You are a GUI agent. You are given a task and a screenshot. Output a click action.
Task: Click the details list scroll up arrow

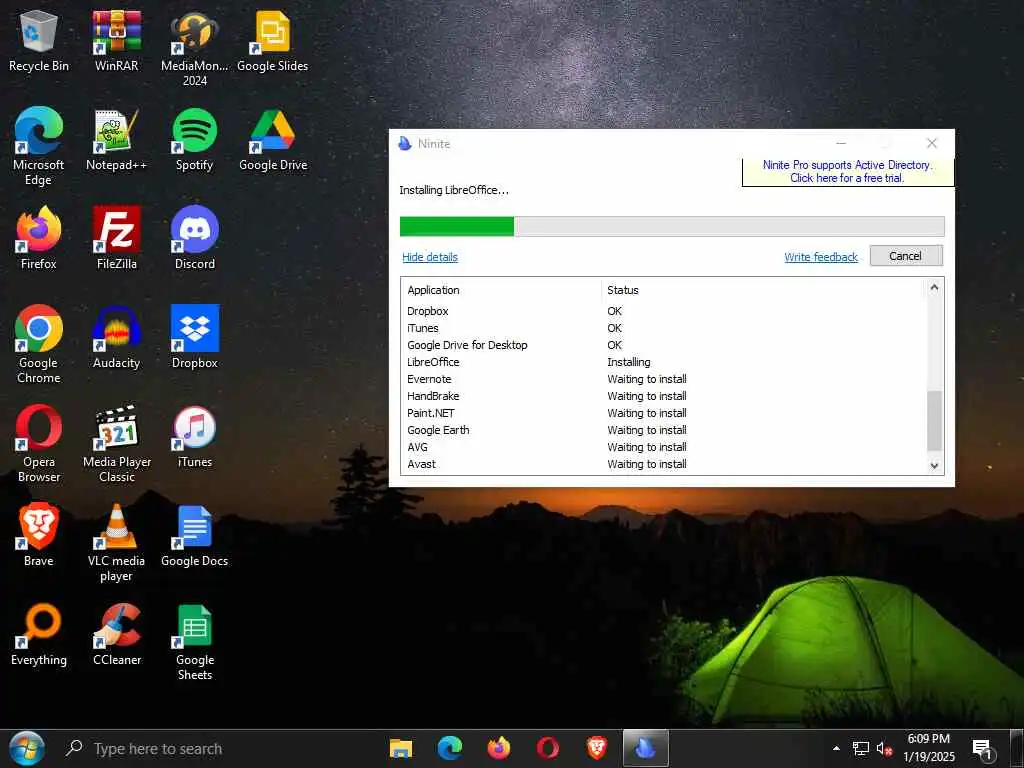[x=934, y=287]
